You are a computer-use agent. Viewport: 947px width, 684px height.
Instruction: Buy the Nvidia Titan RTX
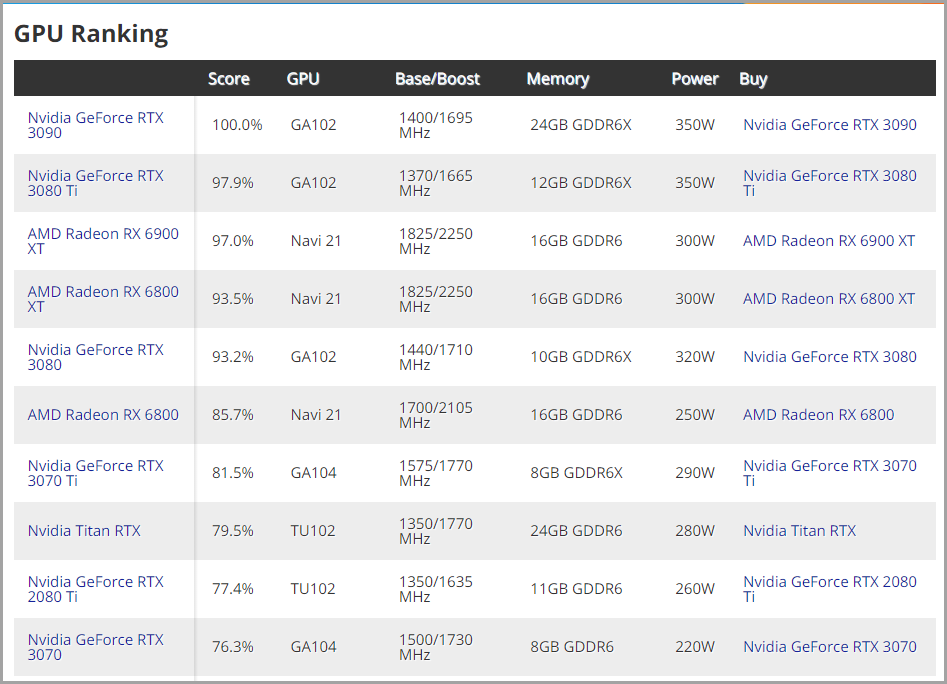799,531
